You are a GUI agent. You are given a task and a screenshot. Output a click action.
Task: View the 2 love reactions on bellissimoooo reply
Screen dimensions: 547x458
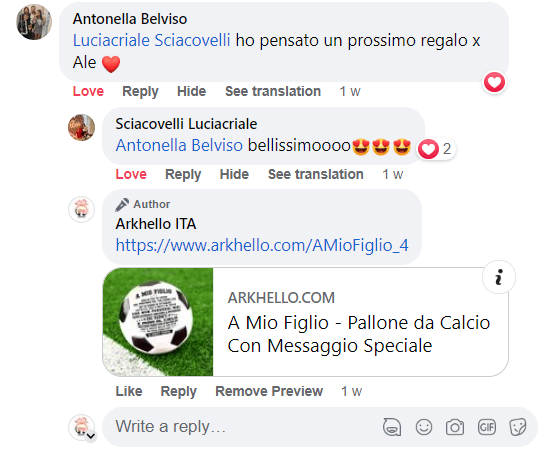(x=436, y=149)
